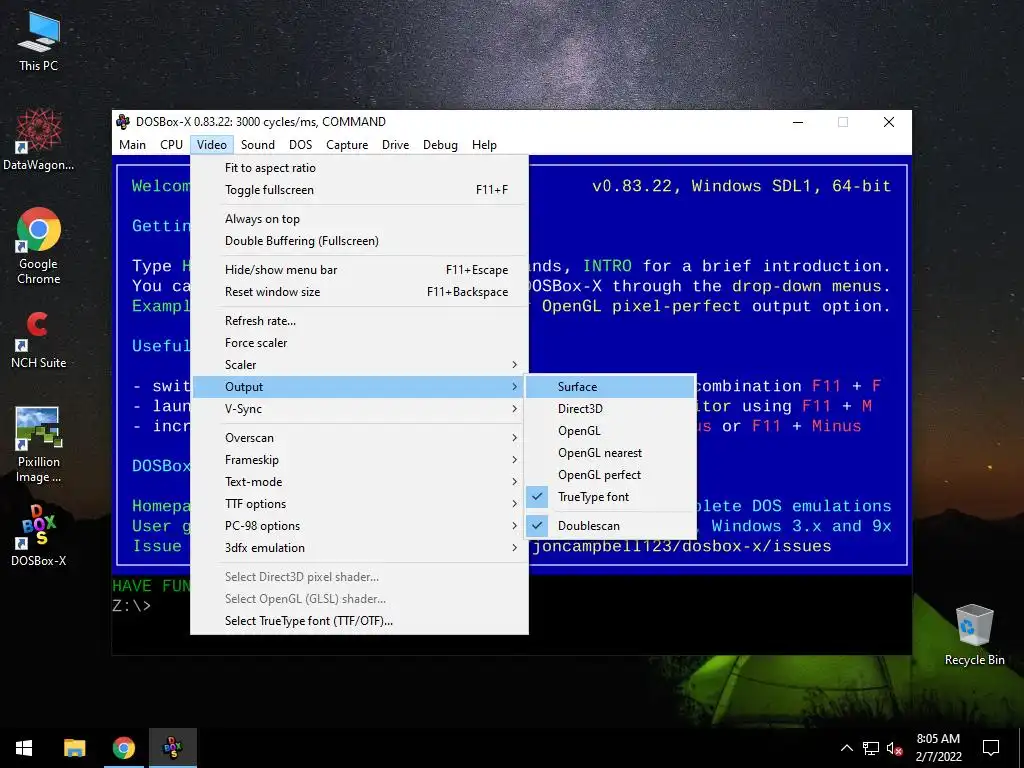Expand the V-Sync submenu
The image size is (1024, 768).
point(359,409)
